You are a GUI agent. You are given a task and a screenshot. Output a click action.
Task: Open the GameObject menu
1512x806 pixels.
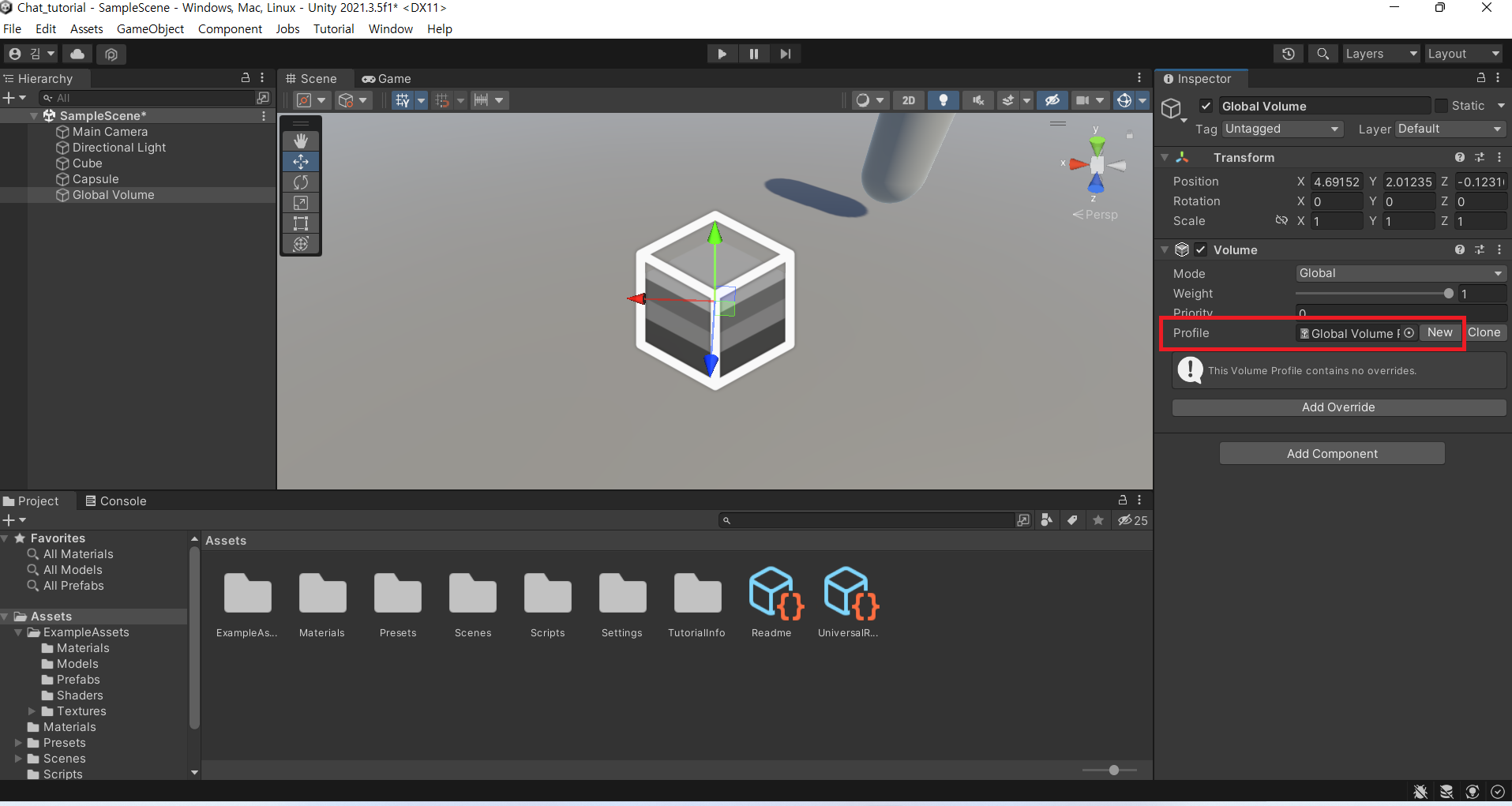(x=150, y=29)
